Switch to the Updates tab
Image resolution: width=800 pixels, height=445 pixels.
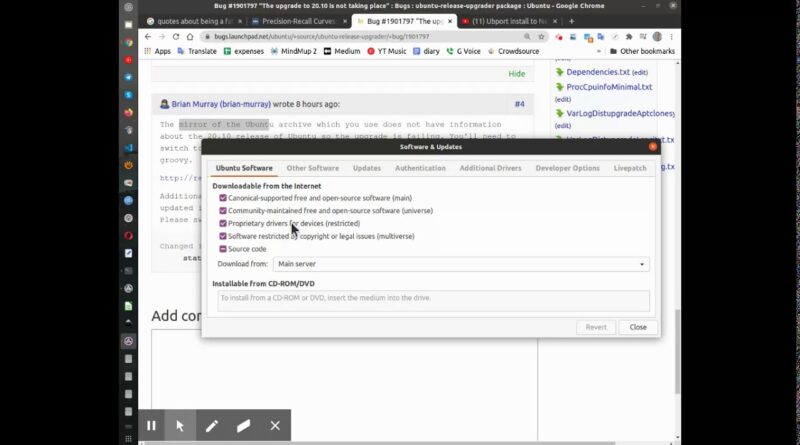(367, 168)
